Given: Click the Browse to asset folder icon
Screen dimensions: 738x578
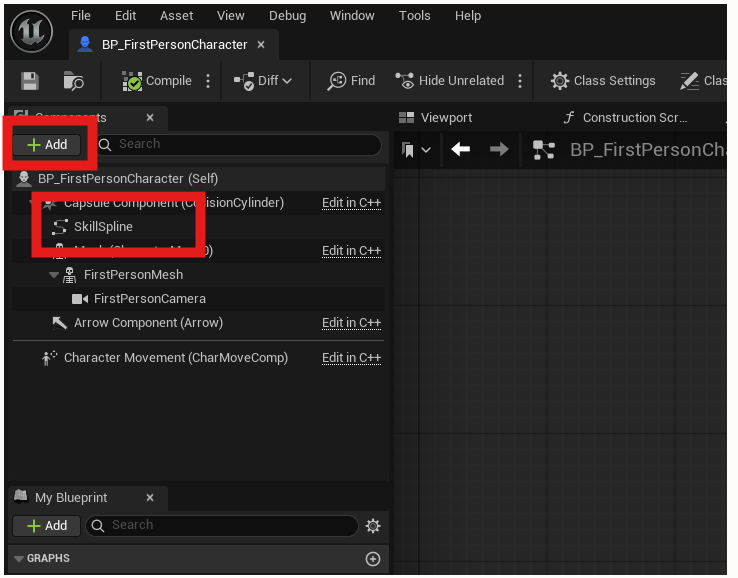Looking at the screenshot, I should pos(74,81).
